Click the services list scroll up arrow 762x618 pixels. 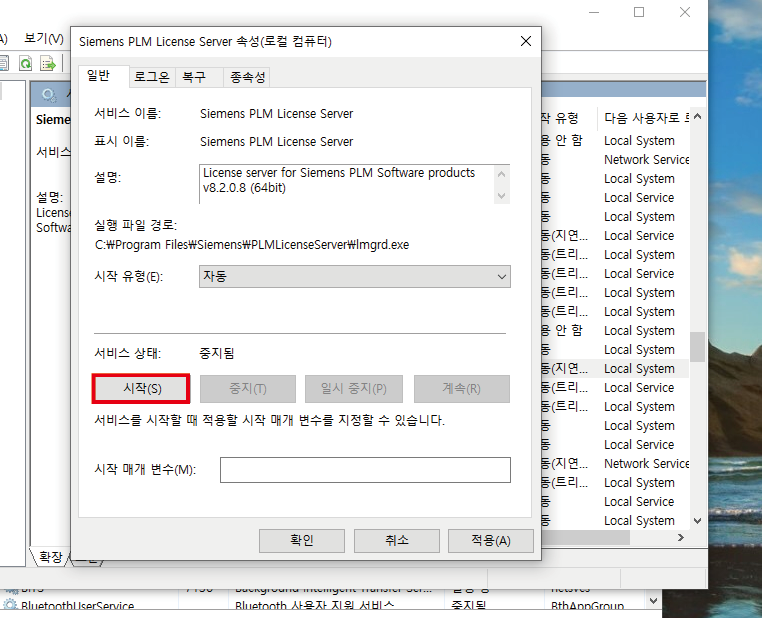point(697,117)
